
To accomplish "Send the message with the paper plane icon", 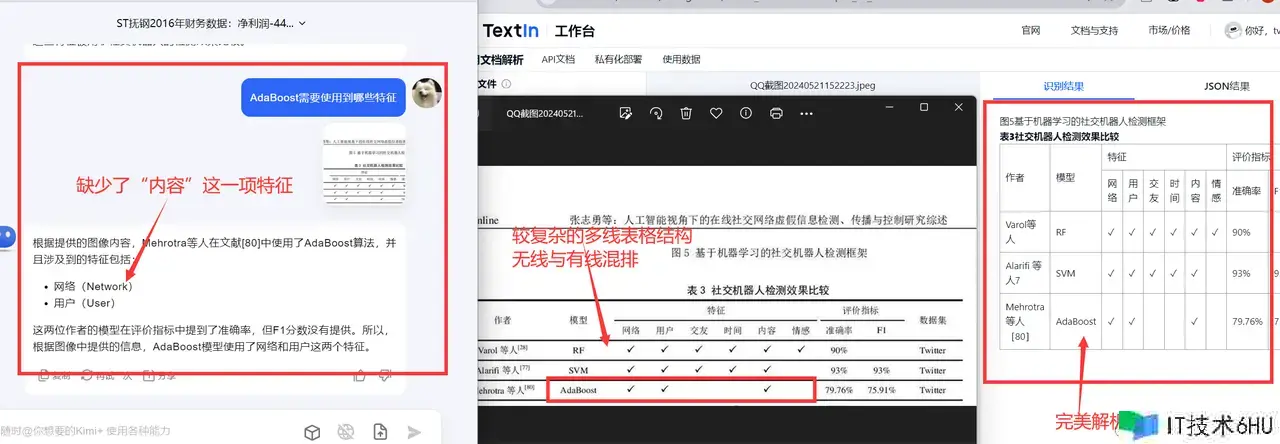I will click(415, 432).
